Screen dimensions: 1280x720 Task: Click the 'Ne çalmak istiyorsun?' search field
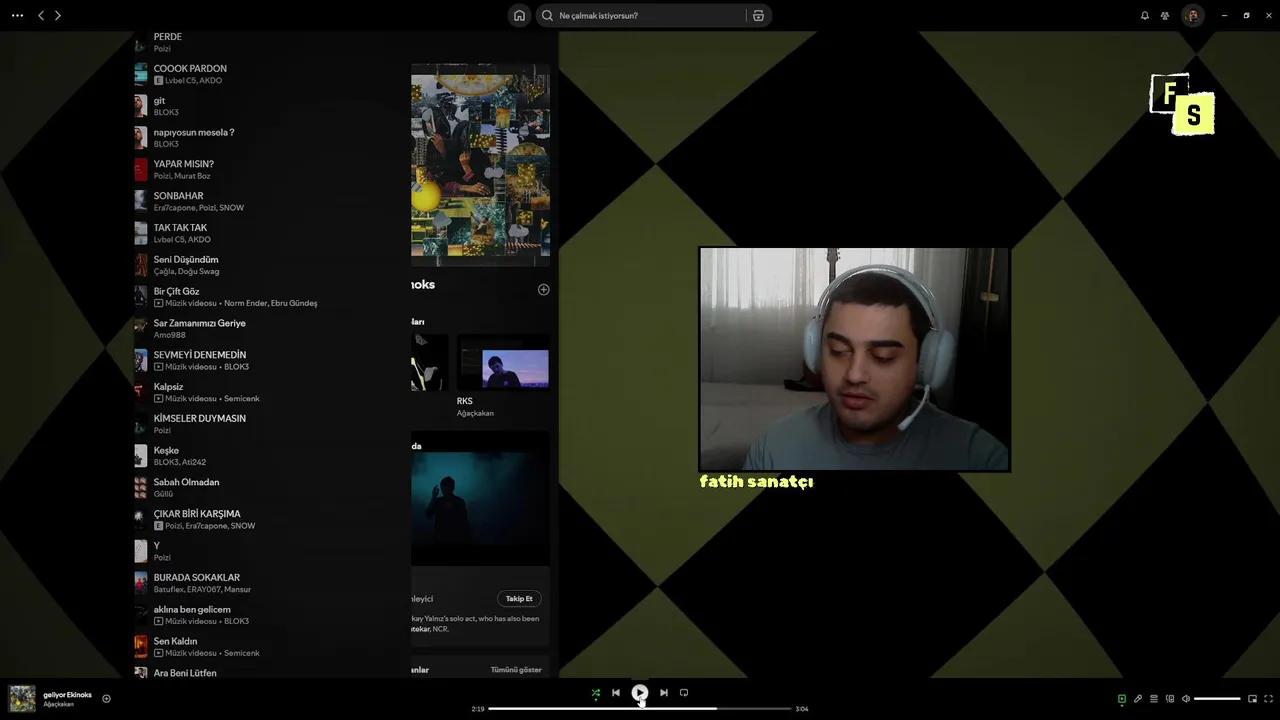640,15
